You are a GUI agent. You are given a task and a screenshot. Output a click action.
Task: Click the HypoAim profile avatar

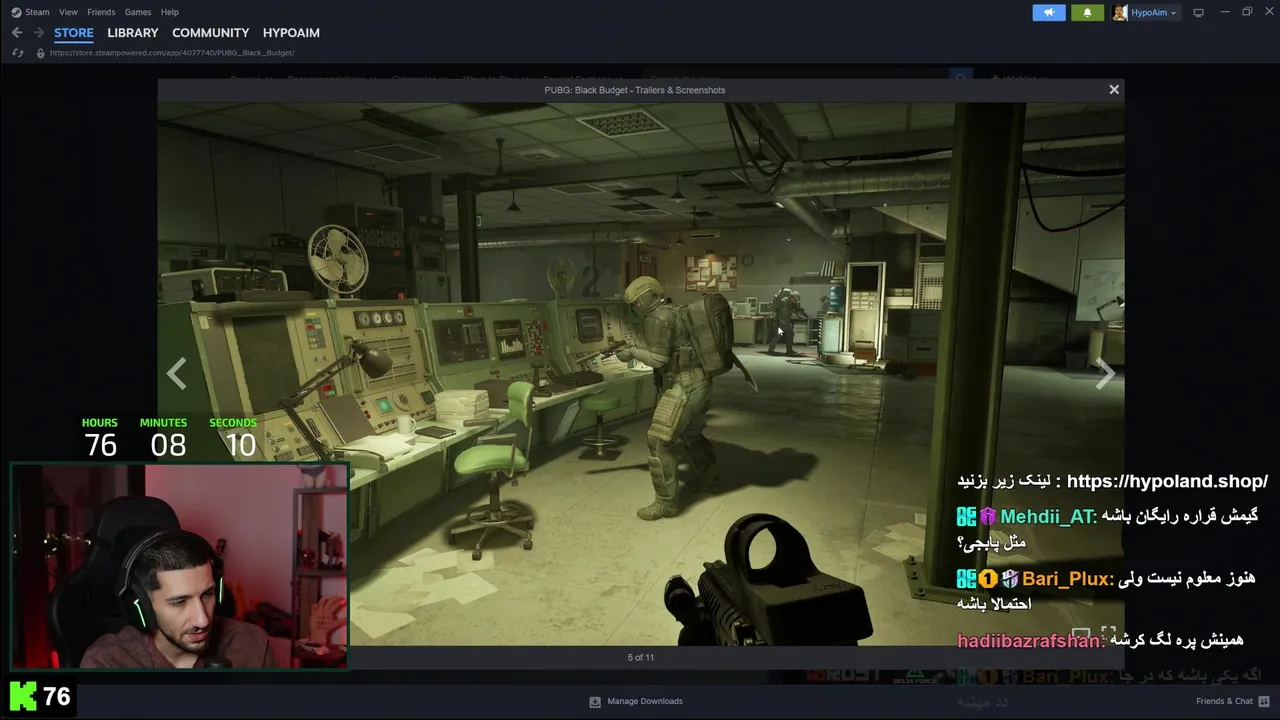click(1120, 13)
